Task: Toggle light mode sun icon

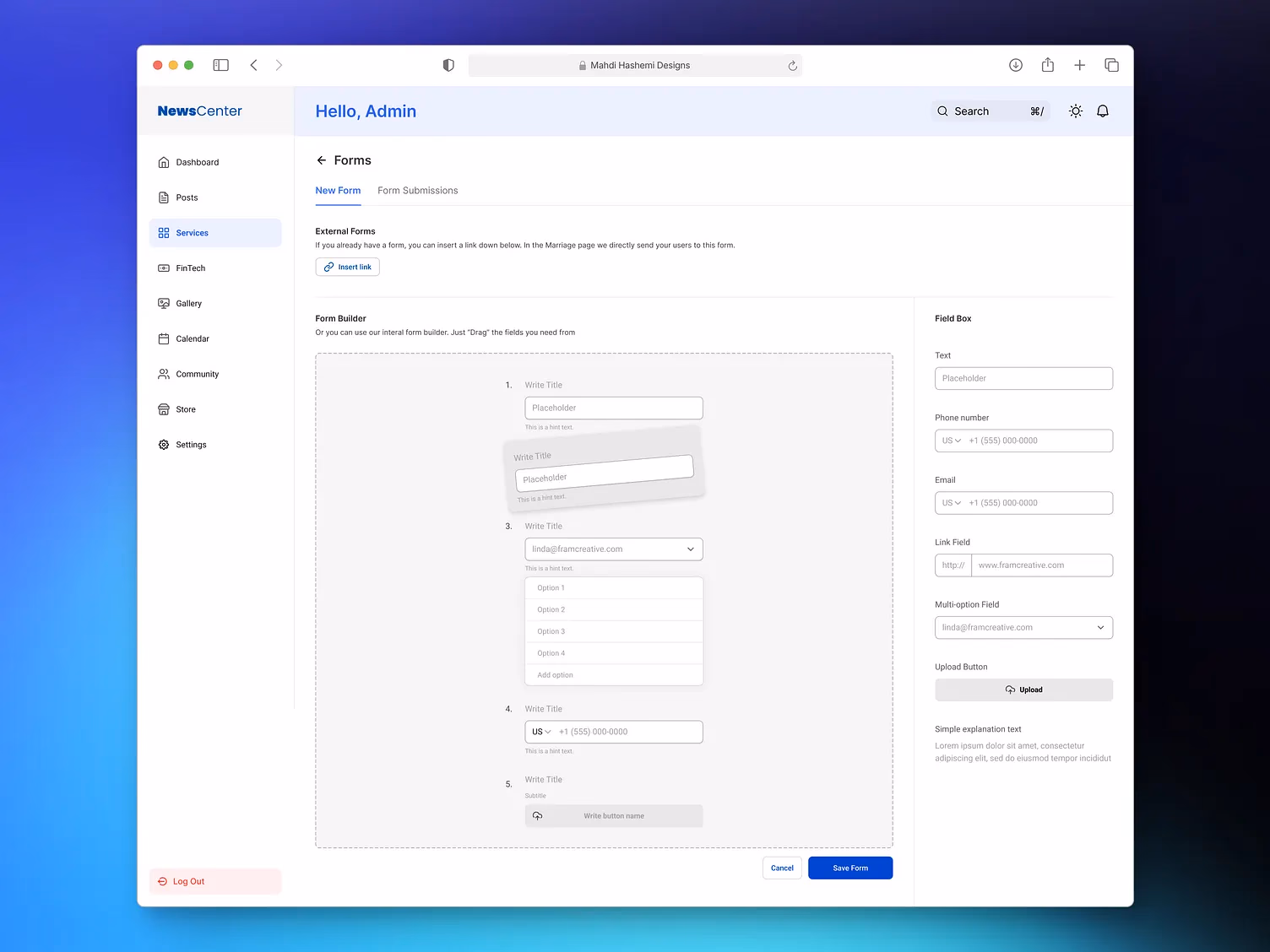Action: [x=1076, y=111]
